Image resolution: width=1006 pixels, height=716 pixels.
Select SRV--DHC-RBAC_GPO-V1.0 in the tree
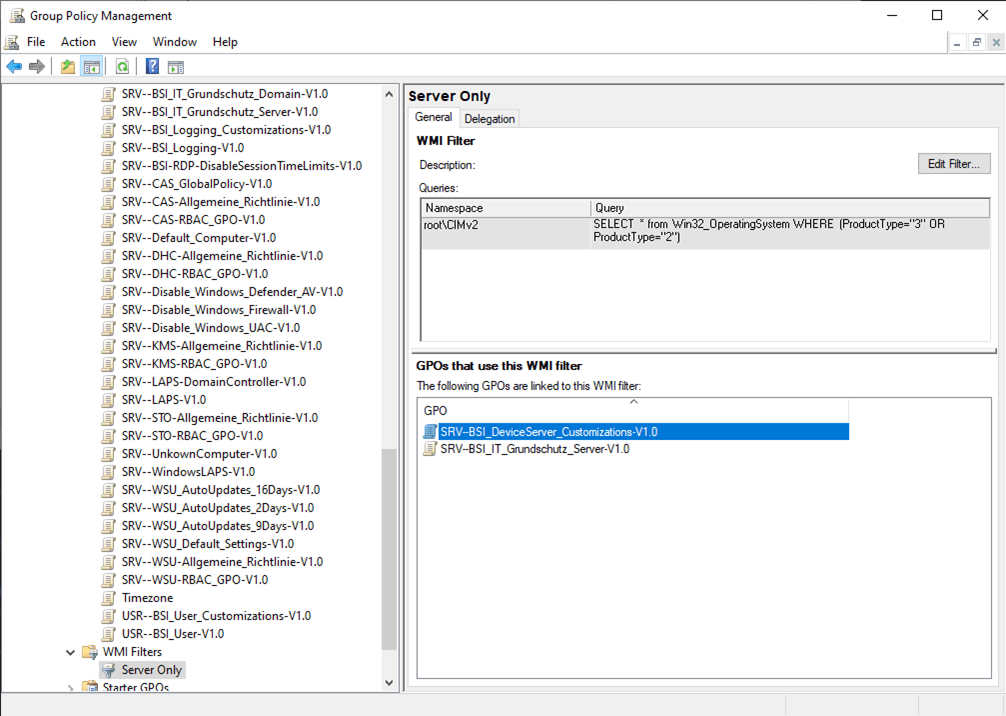pyautogui.click(x=195, y=273)
